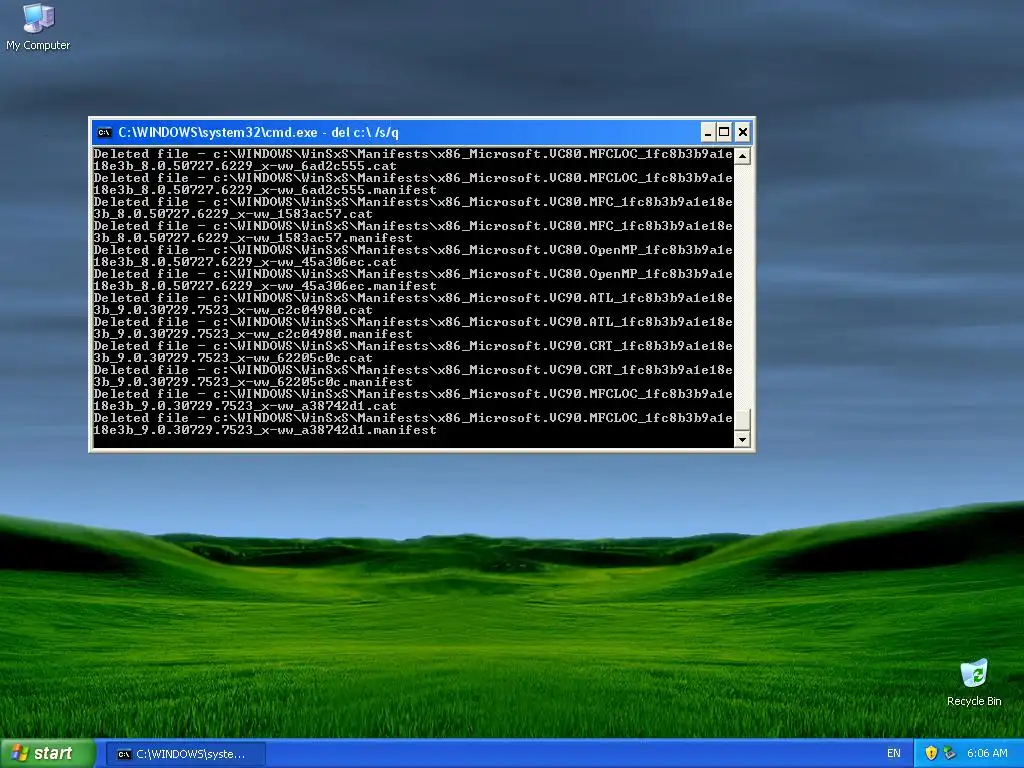Click the EN language indicator
Screen dimensions: 1024x768
point(893,754)
